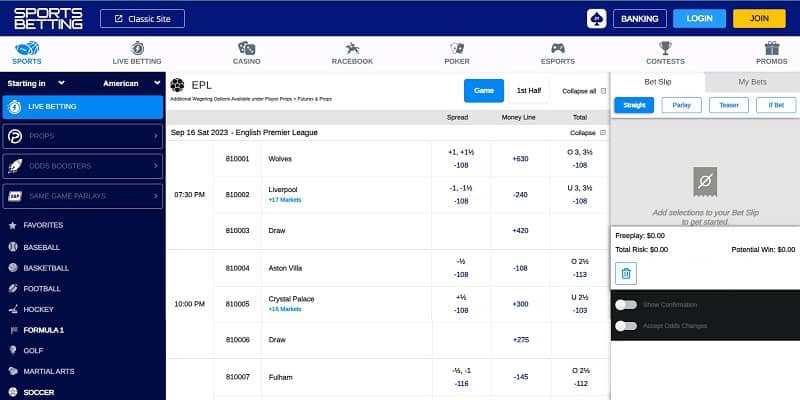Select the If Bet type
Viewport: 800px width, 400px height.
click(x=776, y=105)
